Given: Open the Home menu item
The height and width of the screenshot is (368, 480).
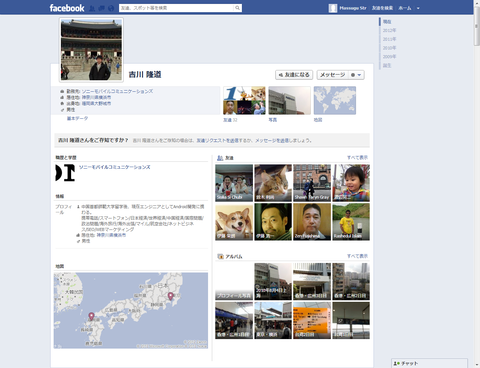Looking at the screenshot, I should click(x=405, y=8).
